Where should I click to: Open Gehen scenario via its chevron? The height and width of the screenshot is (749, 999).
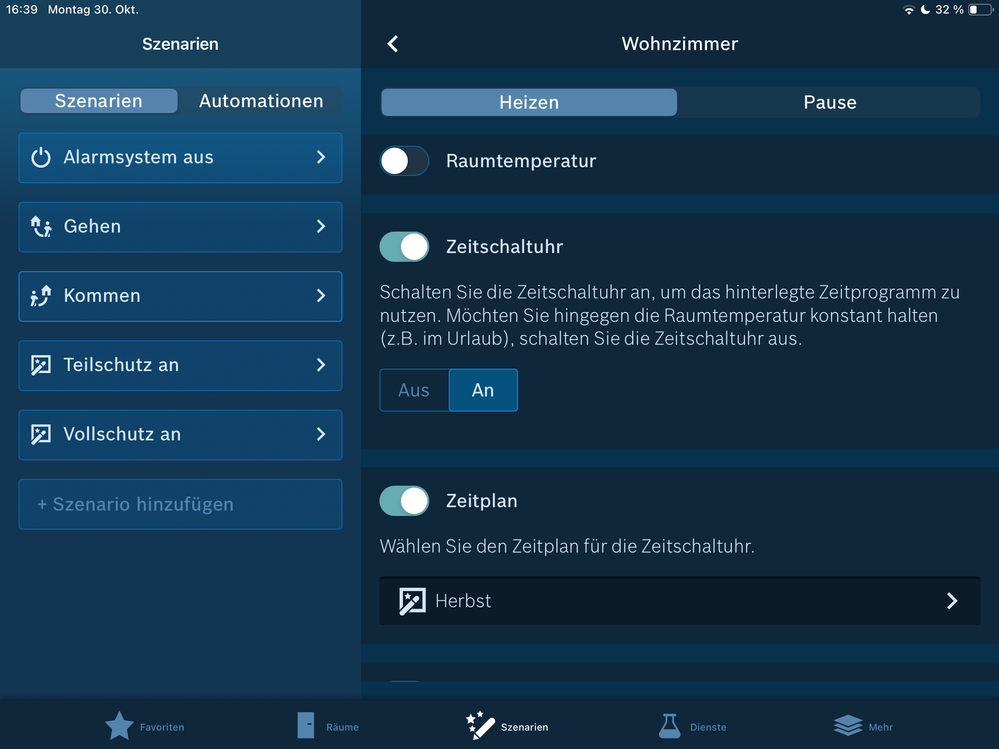321,227
